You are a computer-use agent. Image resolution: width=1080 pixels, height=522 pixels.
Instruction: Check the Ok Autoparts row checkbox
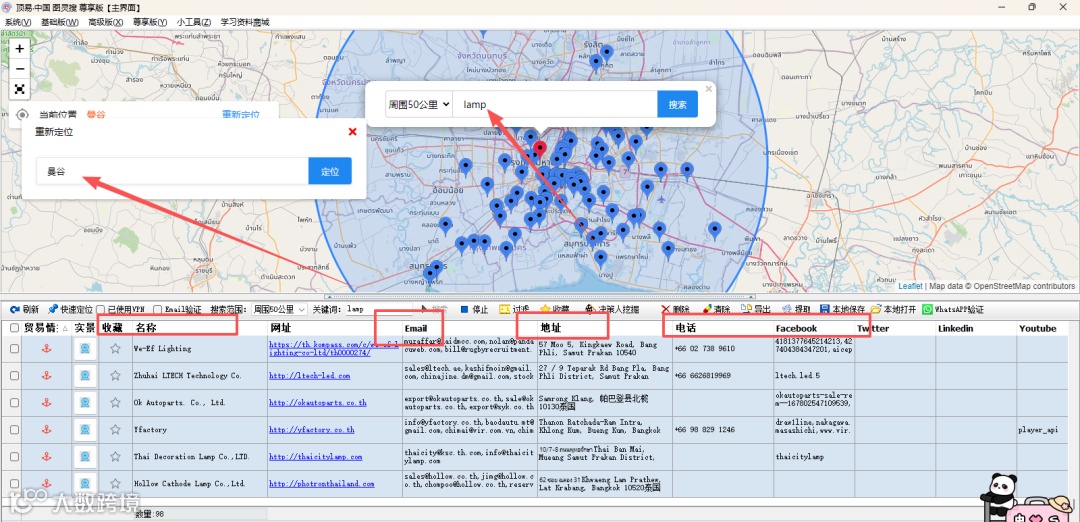[14, 403]
